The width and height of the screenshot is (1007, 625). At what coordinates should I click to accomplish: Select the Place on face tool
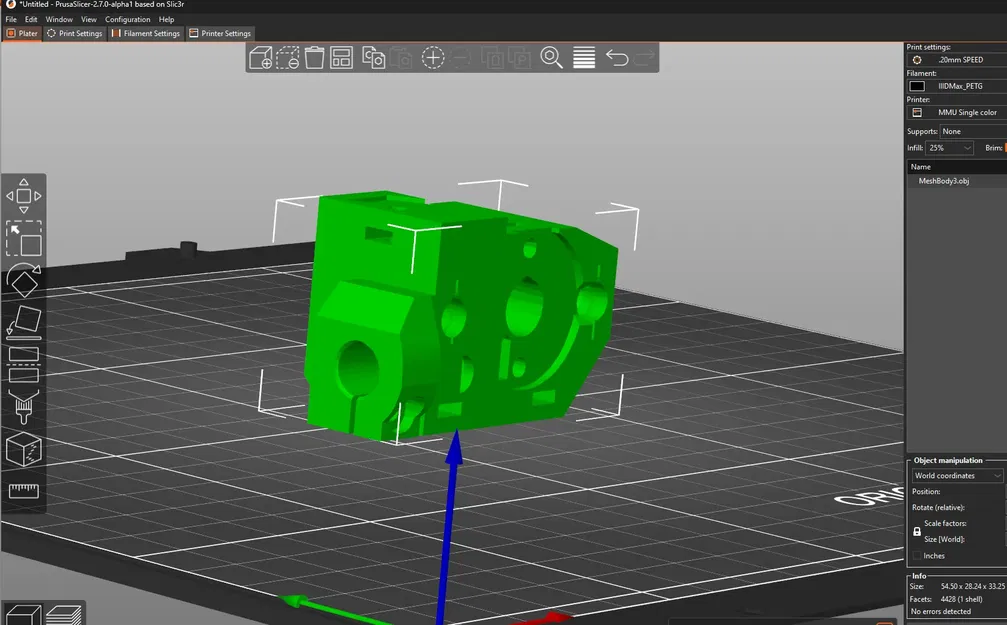24,323
